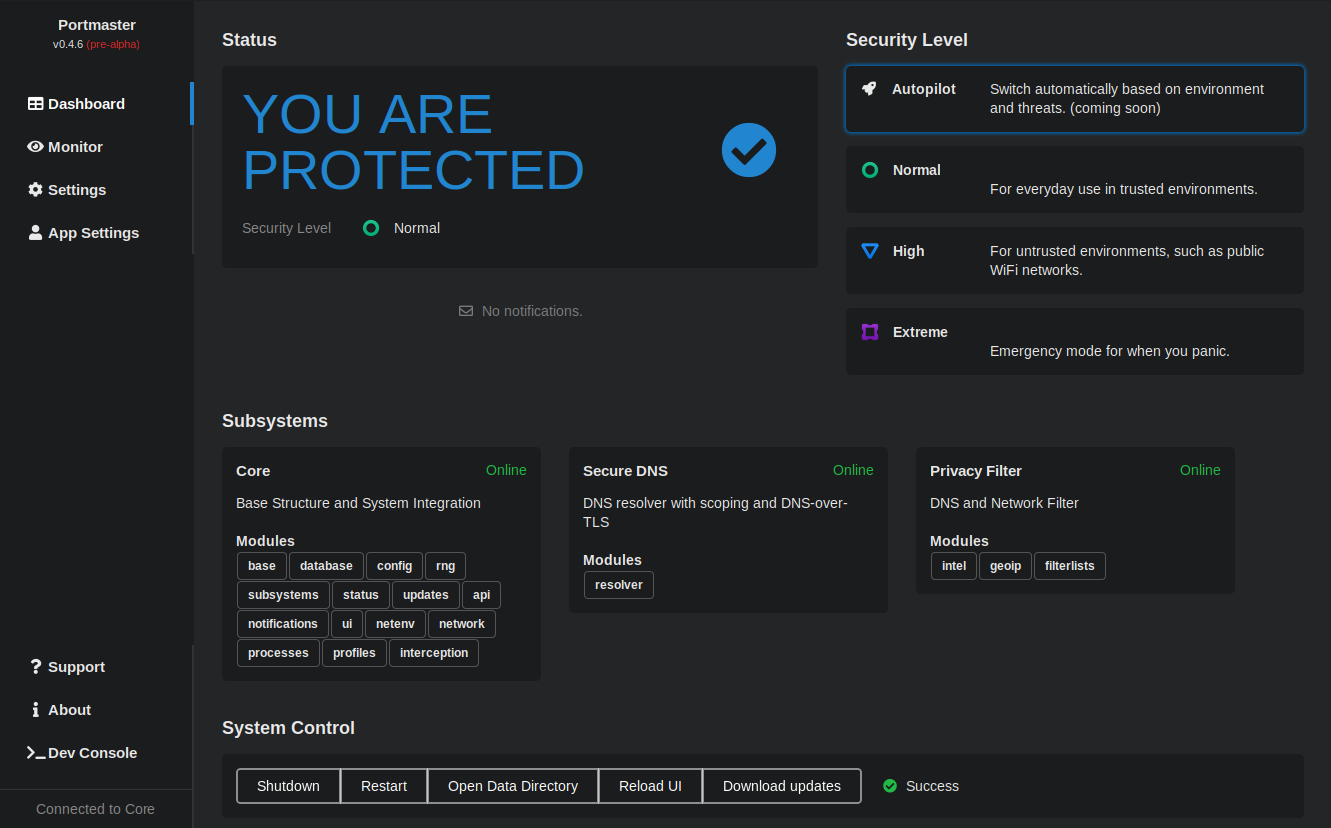The width and height of the screenshot is (1331, 828).
Task: Click Open Data Directory
Action: (513, 786)
